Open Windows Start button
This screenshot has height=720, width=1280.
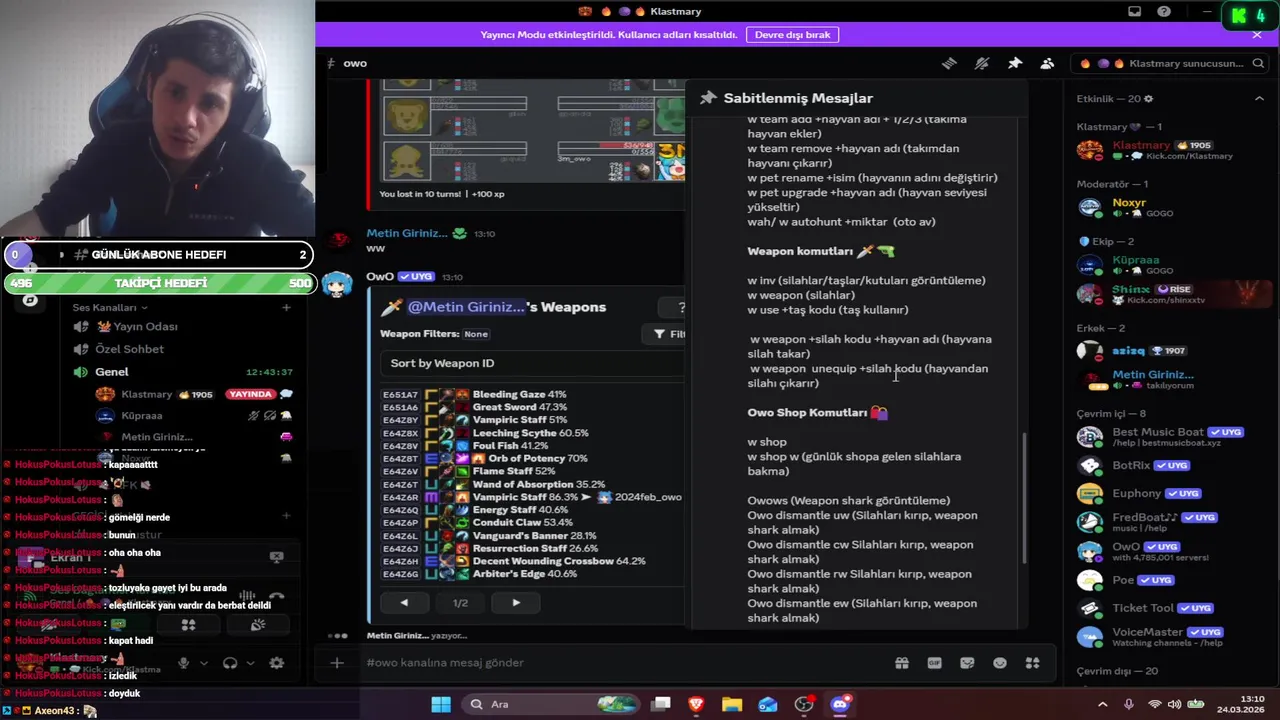(441, 704)
